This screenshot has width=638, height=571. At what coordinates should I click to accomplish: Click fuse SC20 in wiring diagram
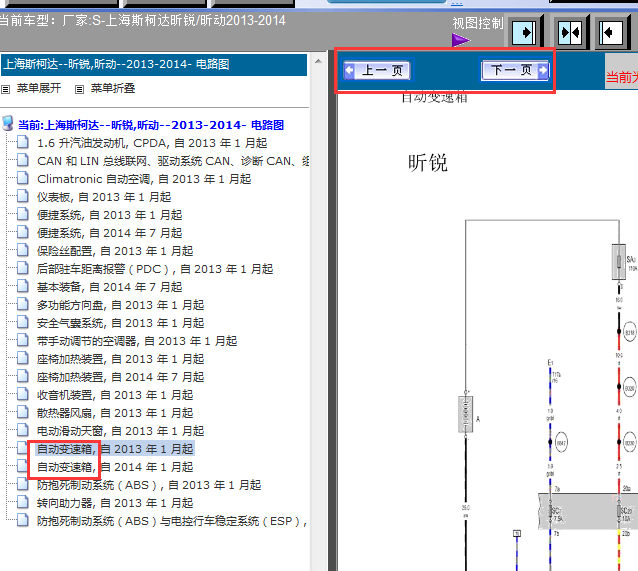click(x=620, y=511)
